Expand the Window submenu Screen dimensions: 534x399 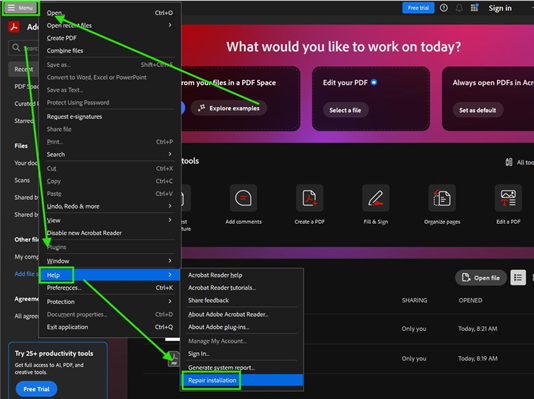[110, 261]
